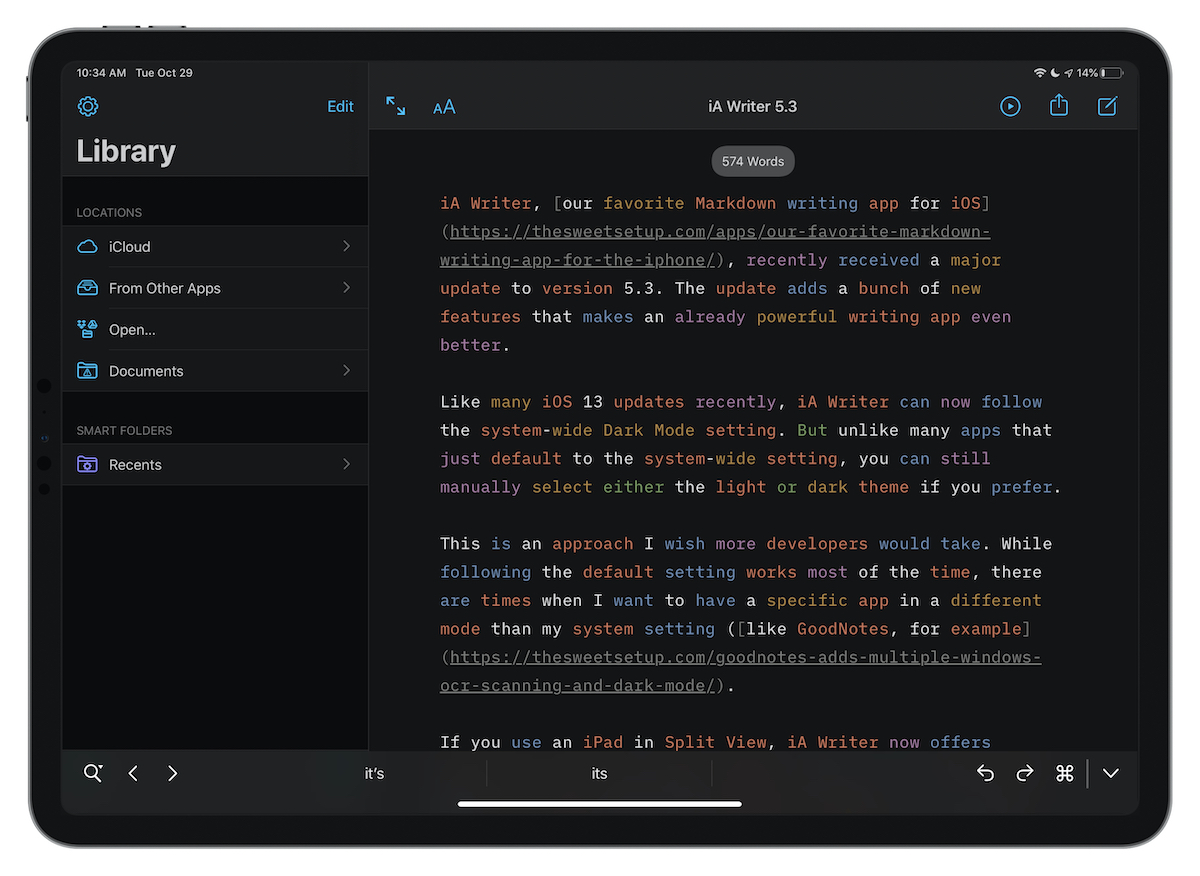Dismiss the keyboard with the down chevron
This screenshot has width=1200, height=876.
pos(1110,773)
